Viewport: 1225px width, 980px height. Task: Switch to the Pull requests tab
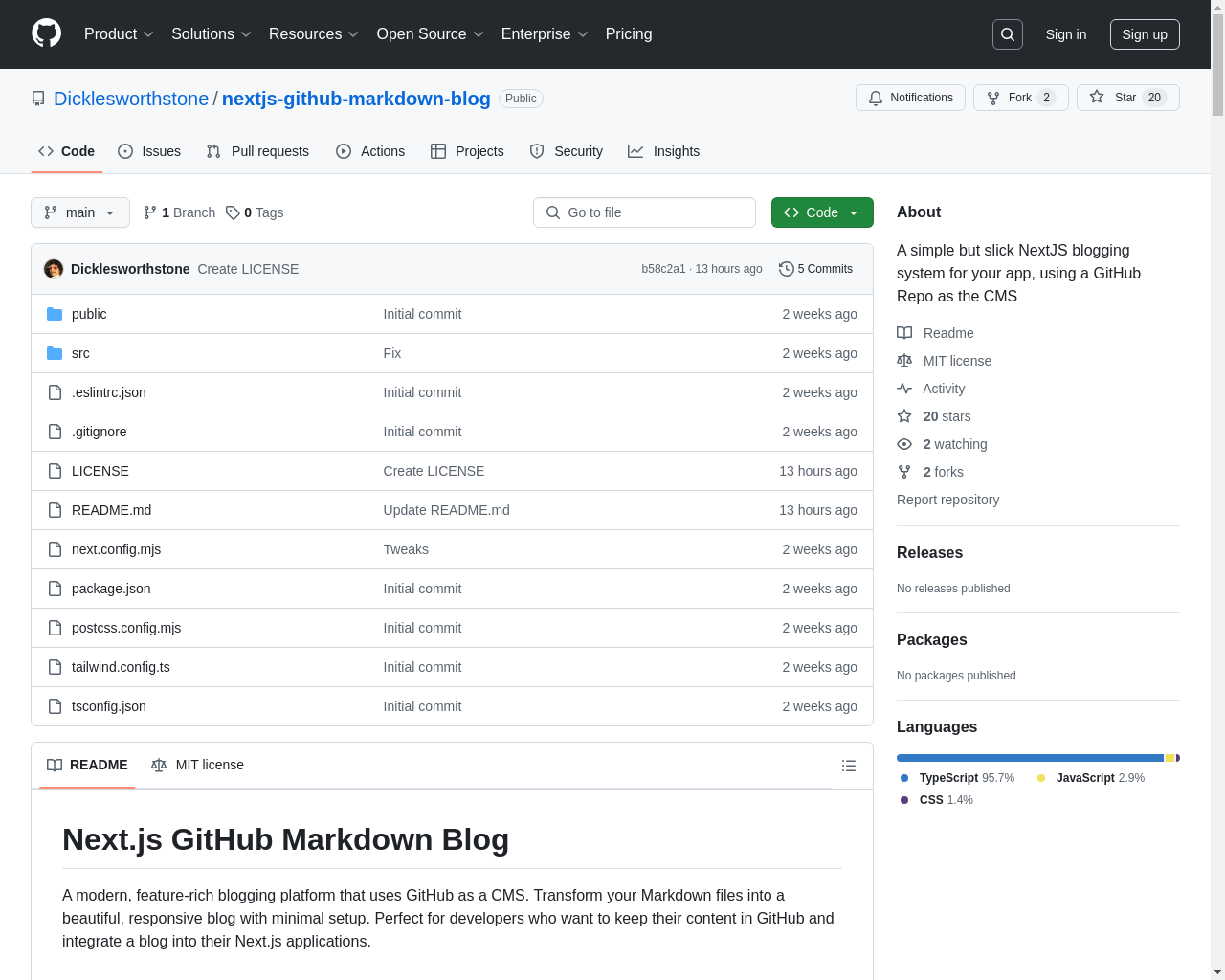point(257,151)
